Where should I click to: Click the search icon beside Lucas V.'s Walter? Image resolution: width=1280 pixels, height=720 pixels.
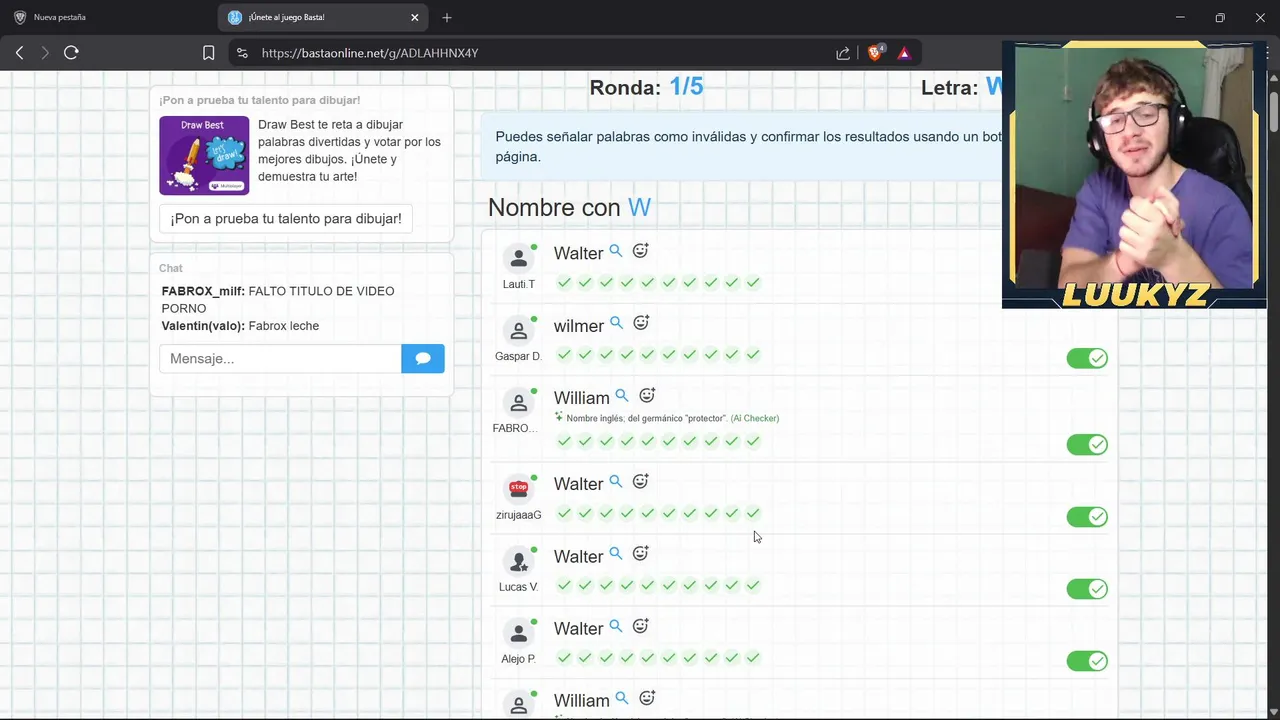click(616, 553)
